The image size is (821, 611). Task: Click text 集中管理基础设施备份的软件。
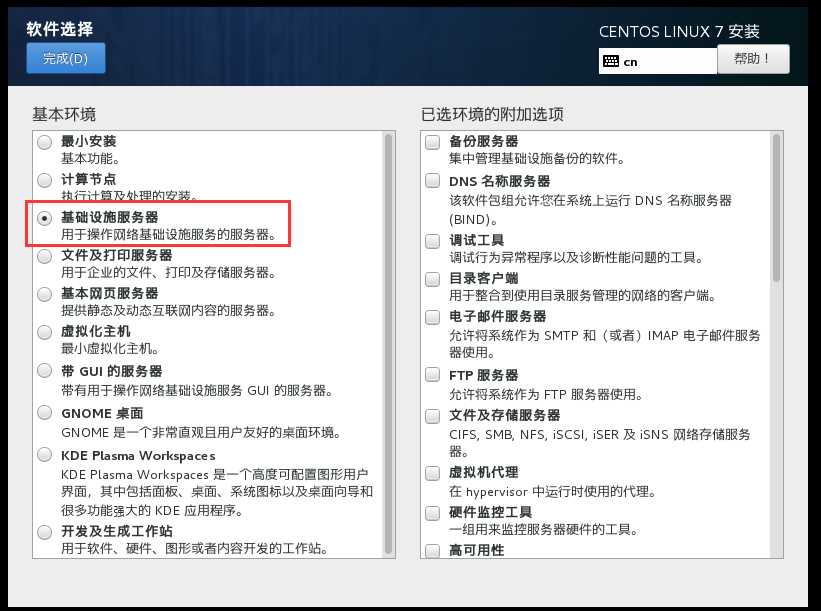tap(537, 159)
